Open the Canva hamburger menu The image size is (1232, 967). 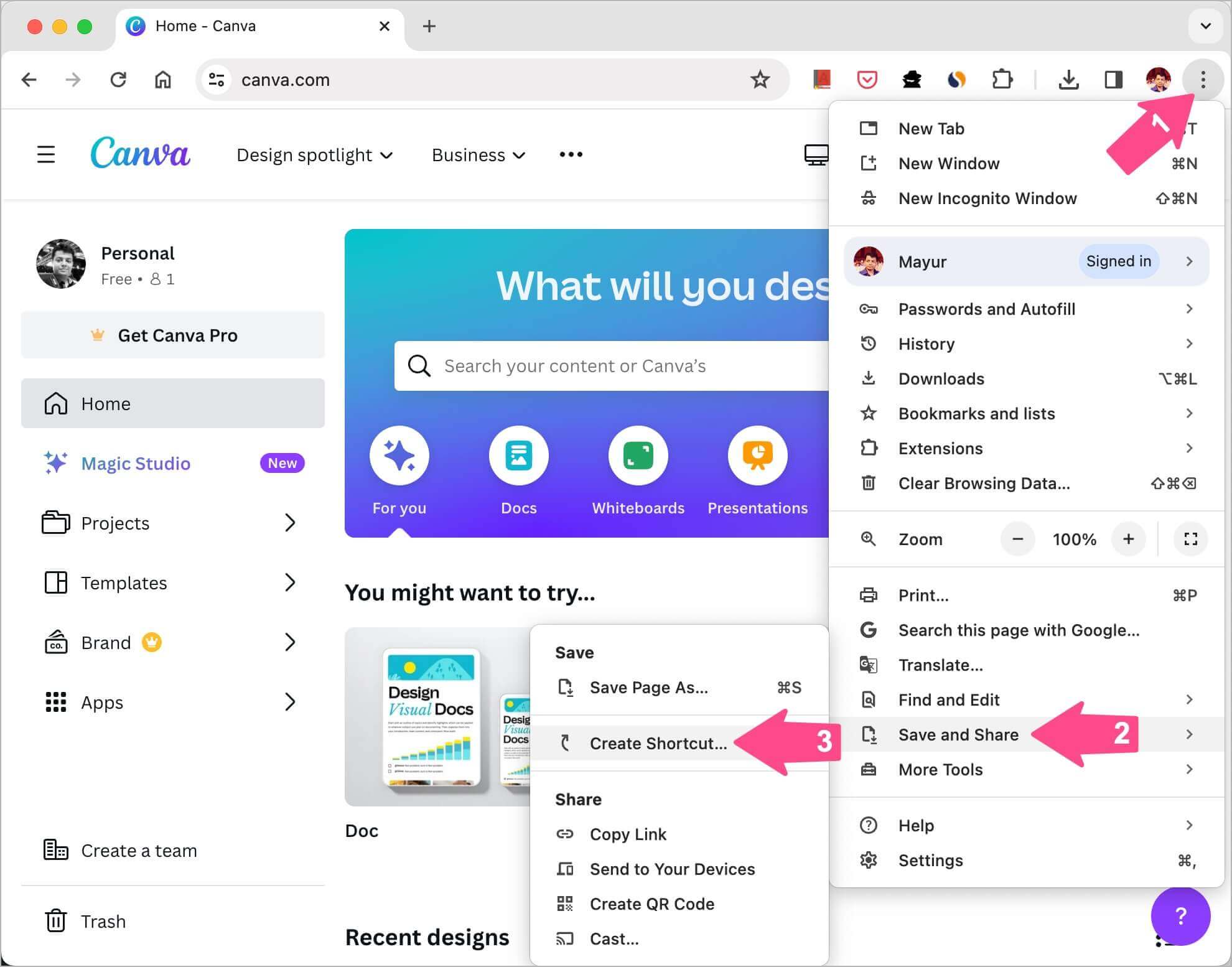(46, 154)
